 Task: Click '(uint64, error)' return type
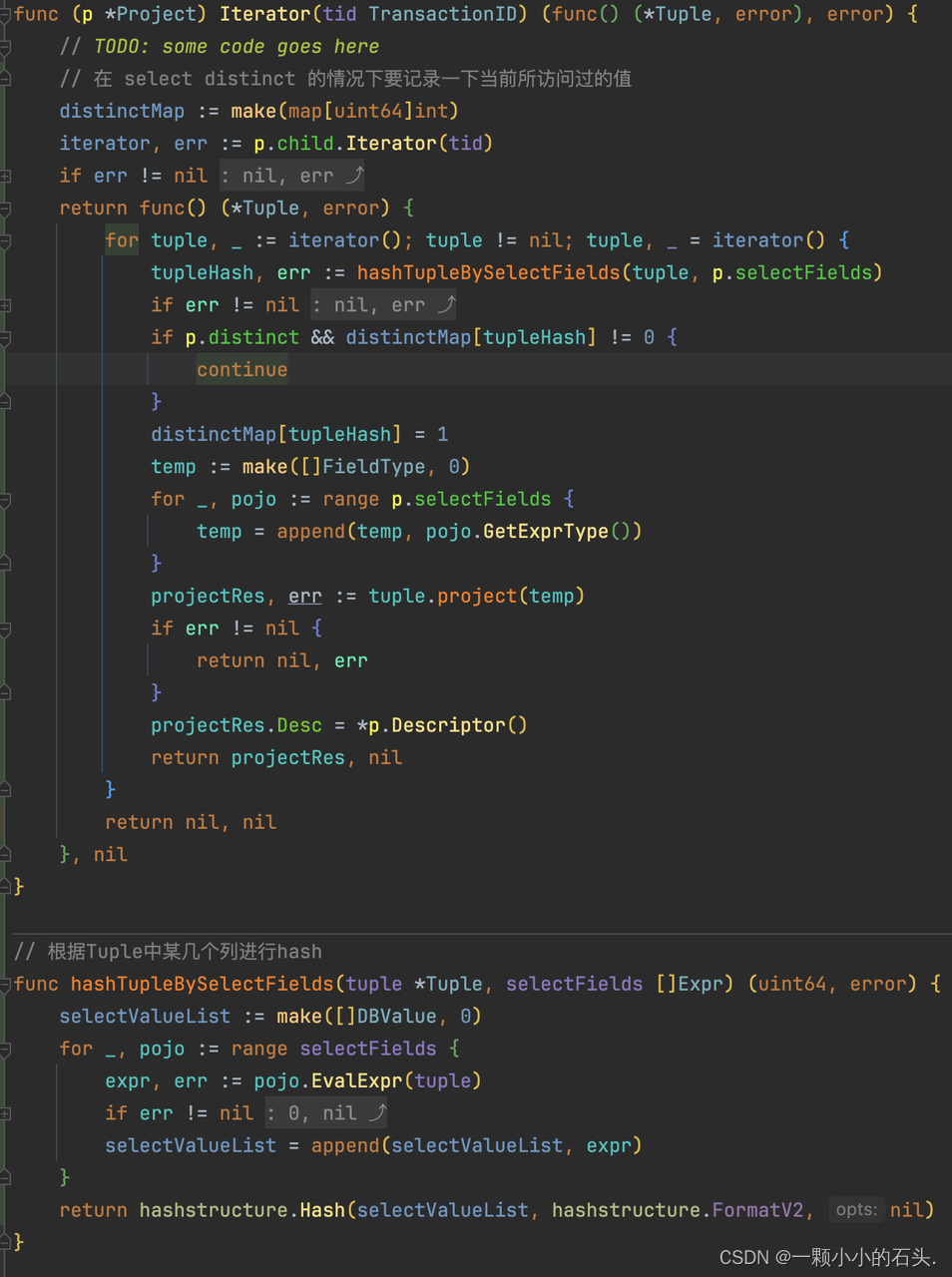tap(830, 984)
